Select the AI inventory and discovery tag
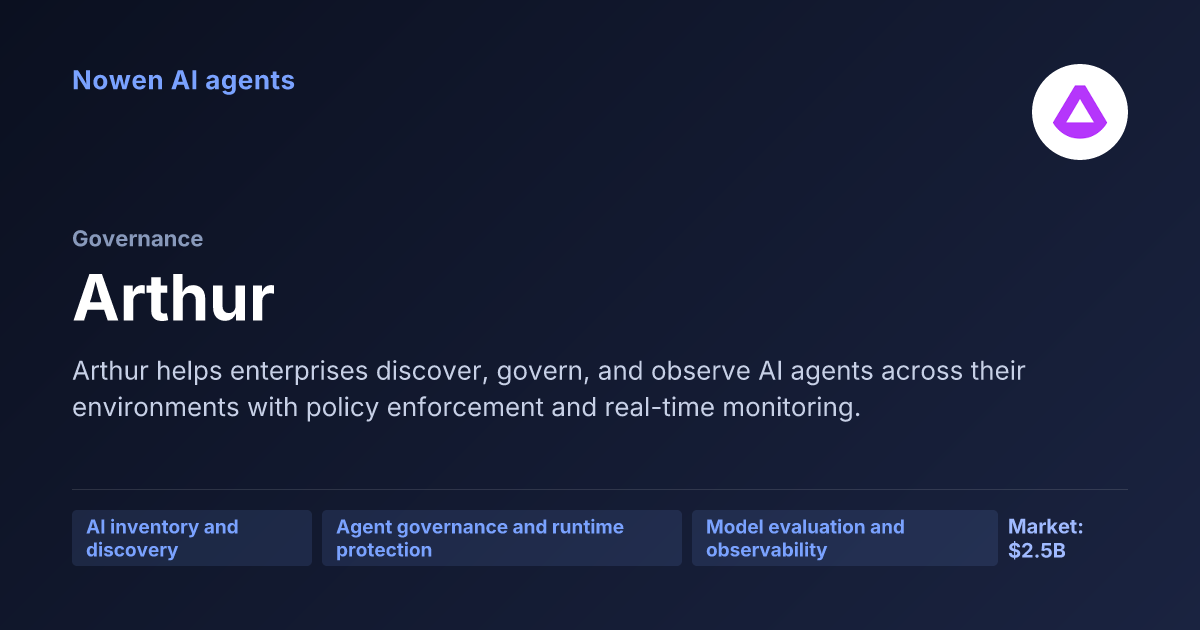Viewport: 1200px width, 630px height. coord(192,538)
